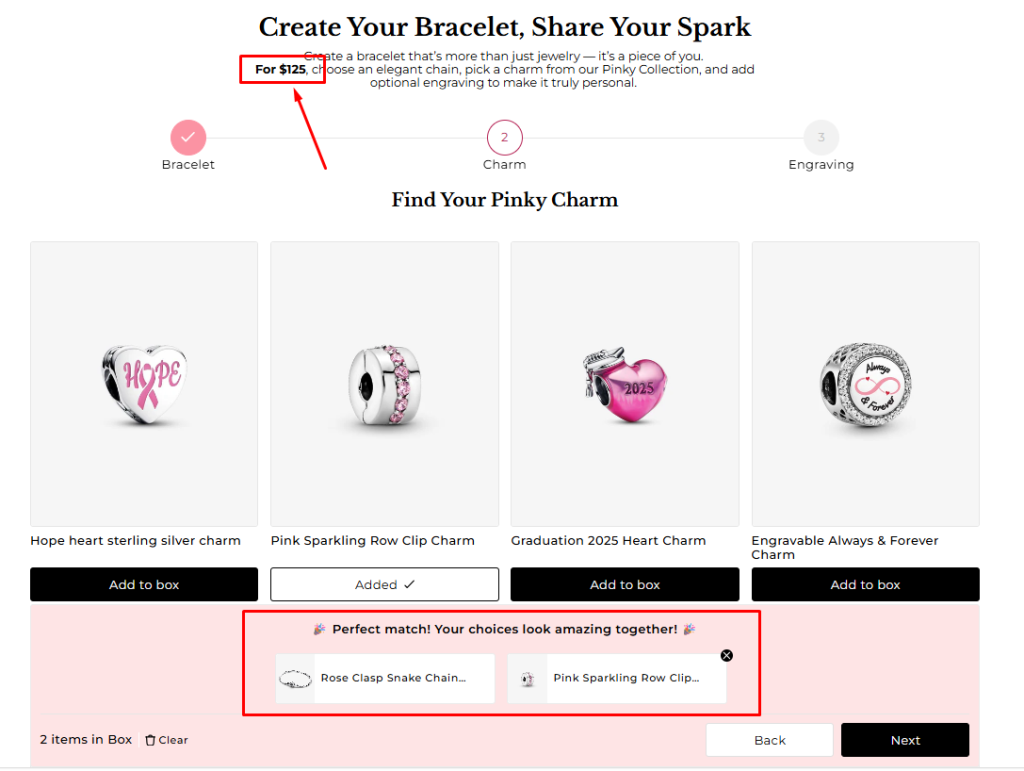Go to step 3 Engraving circle
Image resolution: width=1024 pixels, height=771 pixels.
(821, 138)
